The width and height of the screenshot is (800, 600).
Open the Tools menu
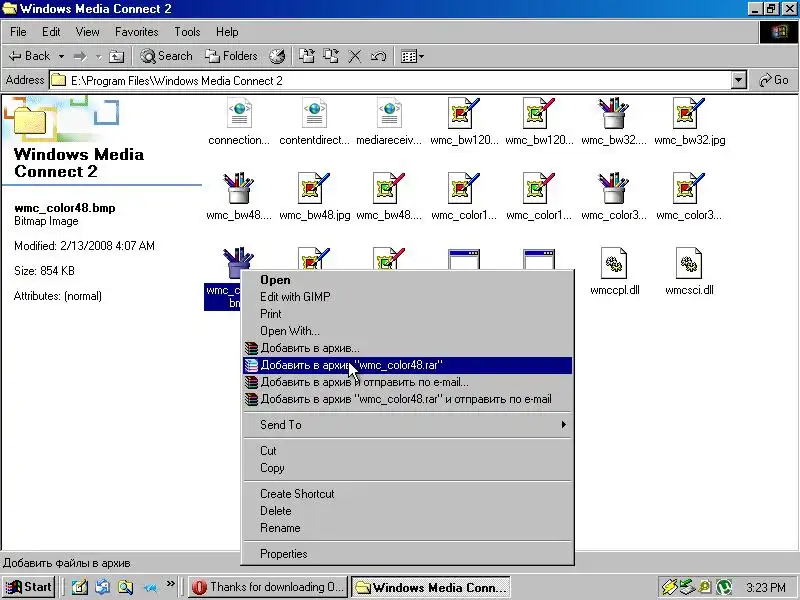click(x=187, y=32)
